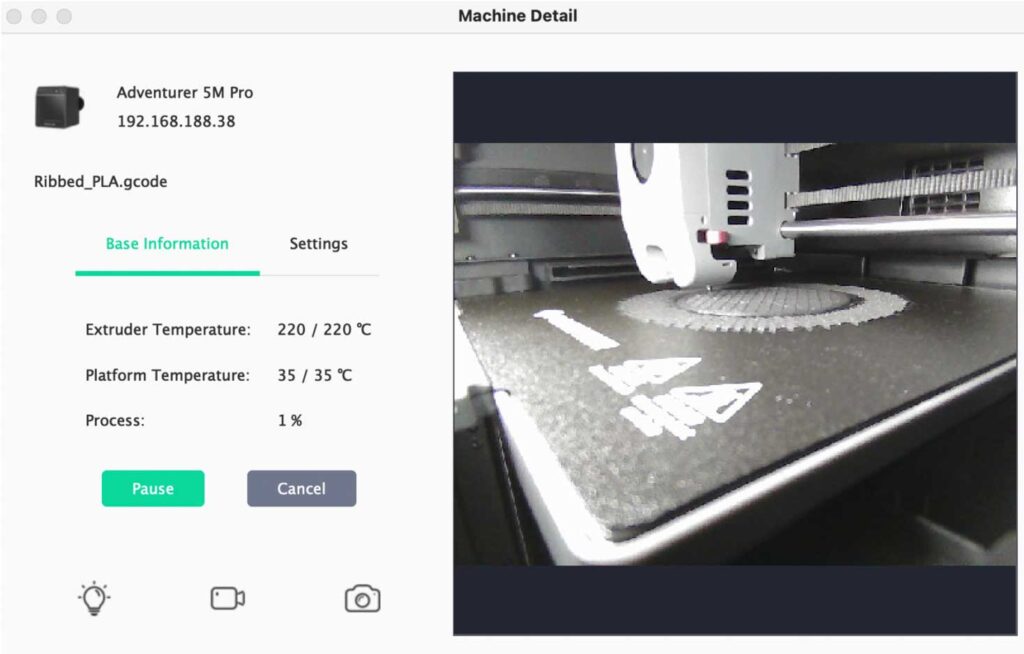Close the Machine Detail window
Screen dimensions: 1024x654
(14, 16)
